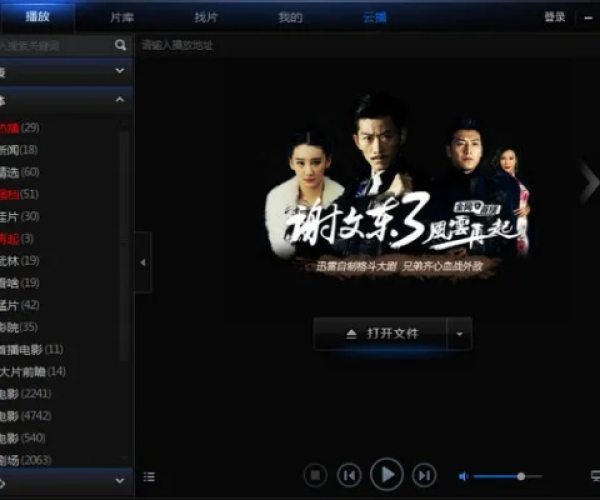
Task: Open the 武林 (19) channel
Action: pyautogui.click(x=19, y=261)
